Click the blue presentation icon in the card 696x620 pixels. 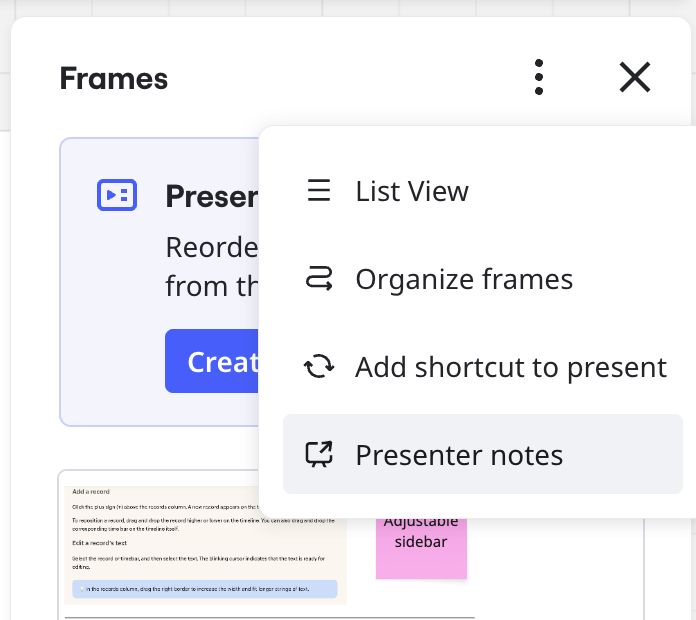pos(117,194)
